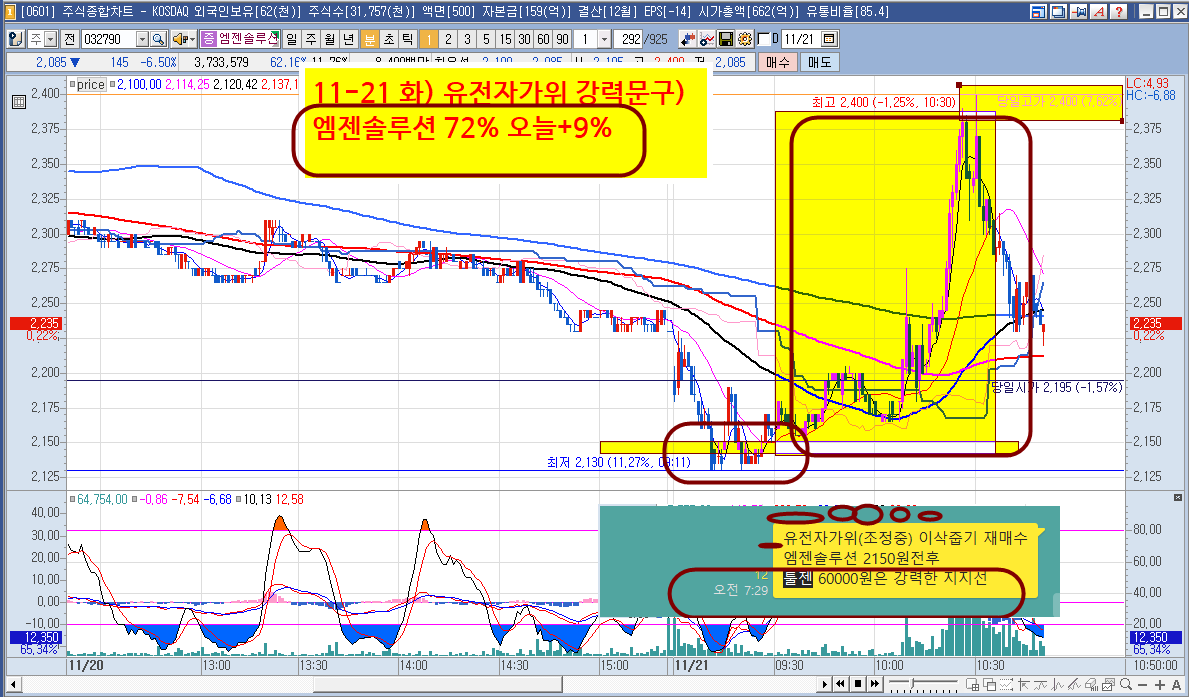Open the calendar date picker icon

click(829, 39)
